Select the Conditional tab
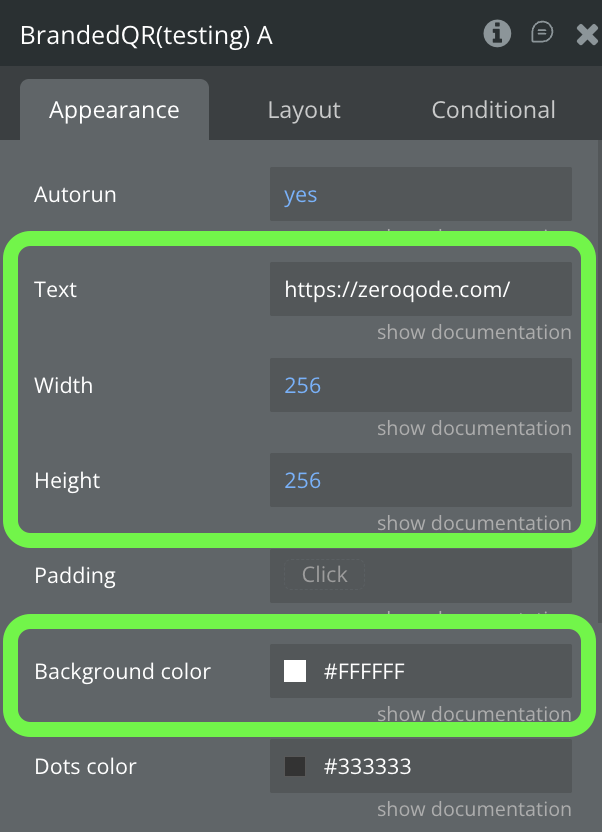 coord(493,110)
